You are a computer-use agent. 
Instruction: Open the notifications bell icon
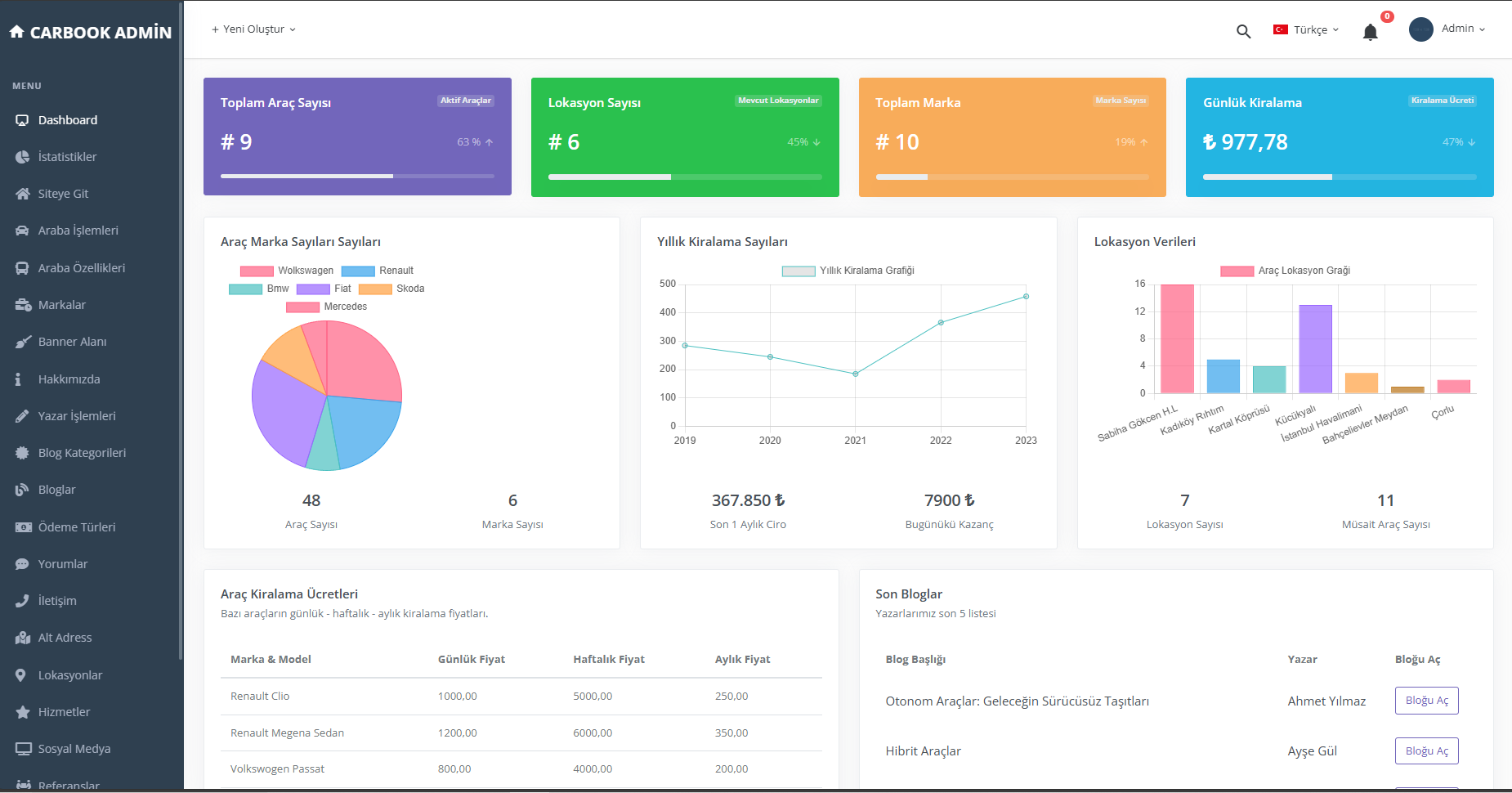coord(1371,32)
